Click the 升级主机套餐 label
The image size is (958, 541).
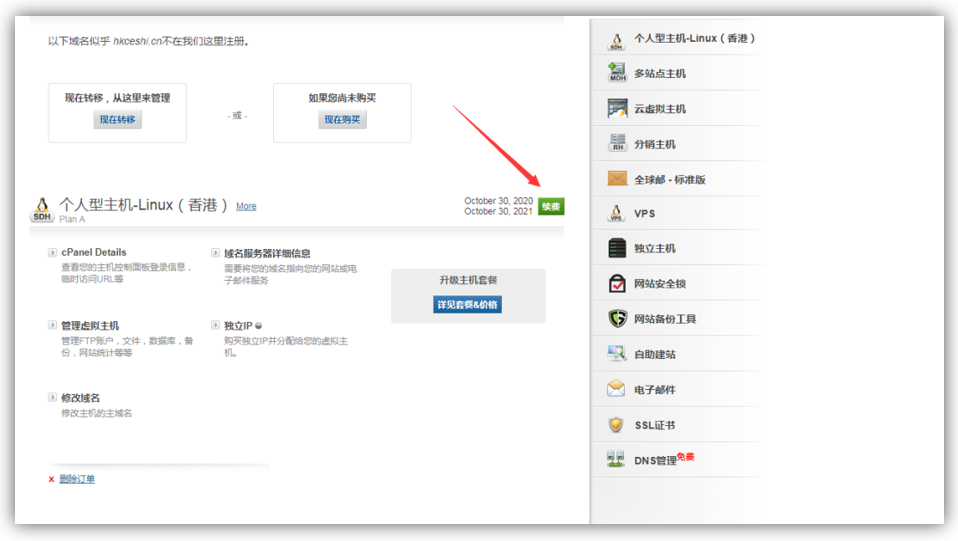468,280
